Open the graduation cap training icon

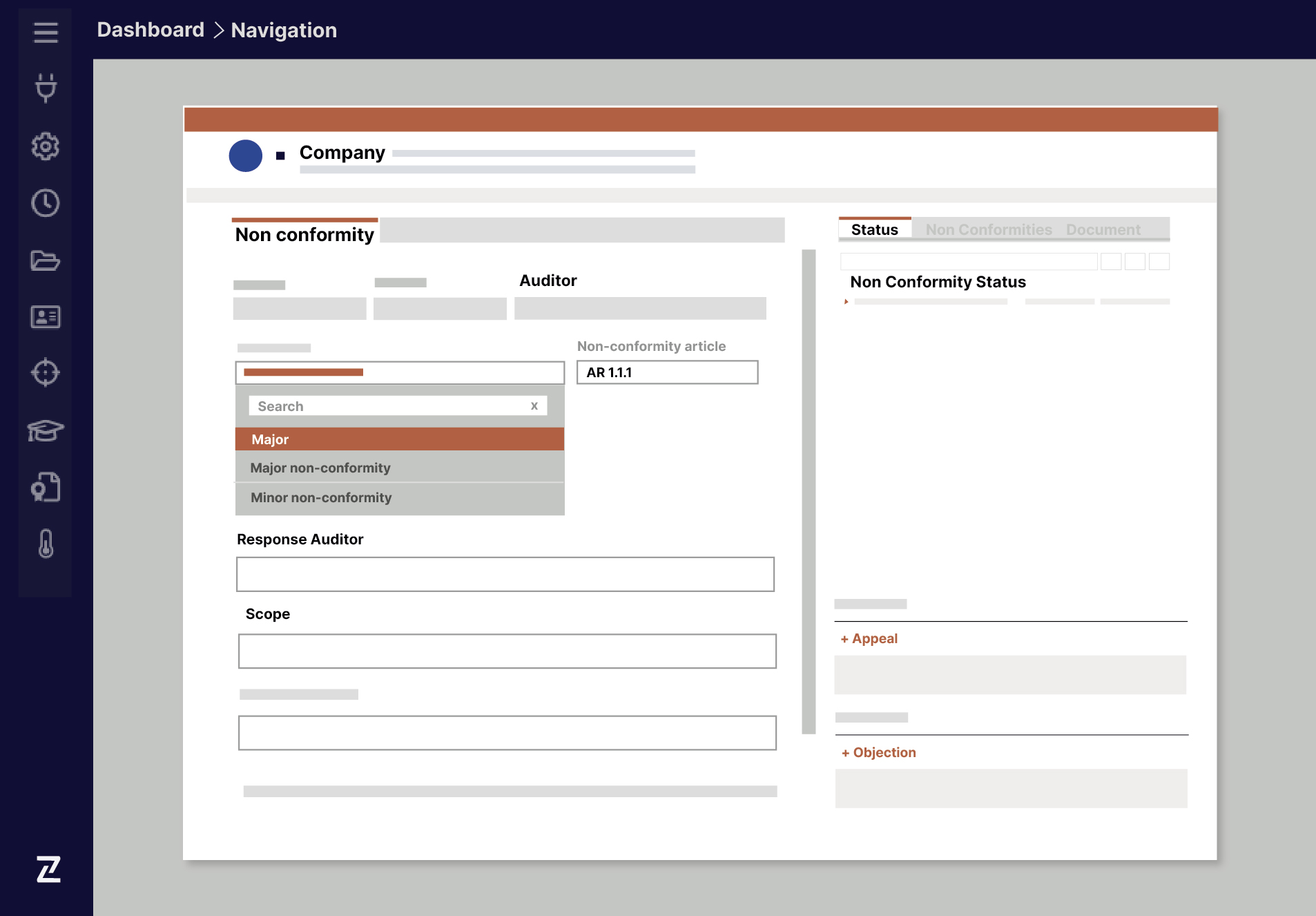click(x=46, y=430)
